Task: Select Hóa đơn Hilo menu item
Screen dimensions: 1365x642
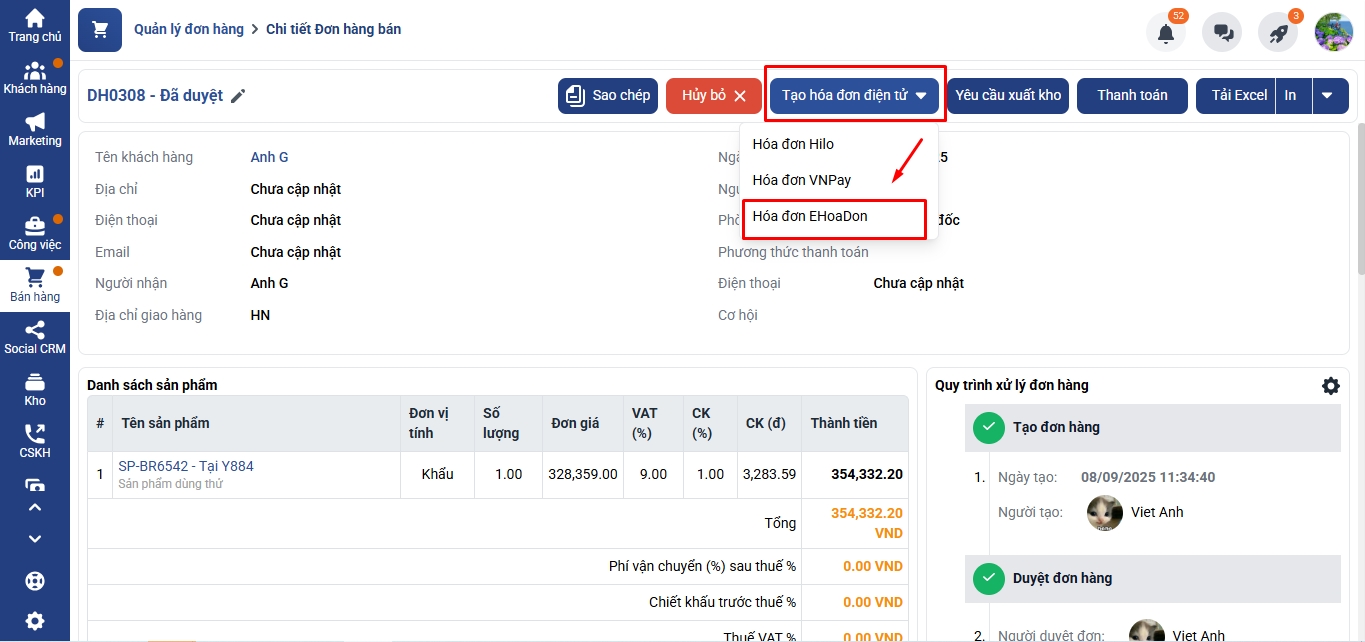Action: [793, 144]
